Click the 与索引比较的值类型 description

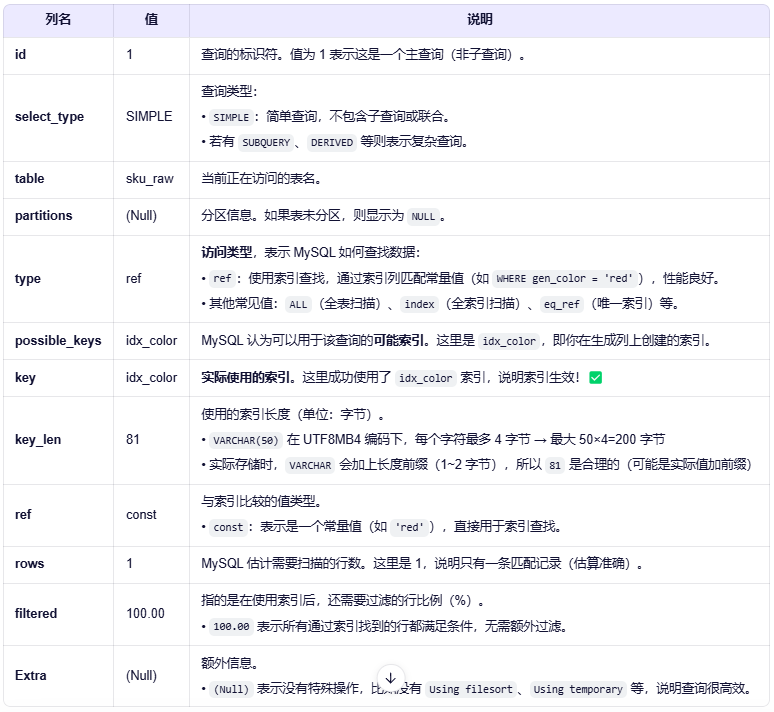261,502
